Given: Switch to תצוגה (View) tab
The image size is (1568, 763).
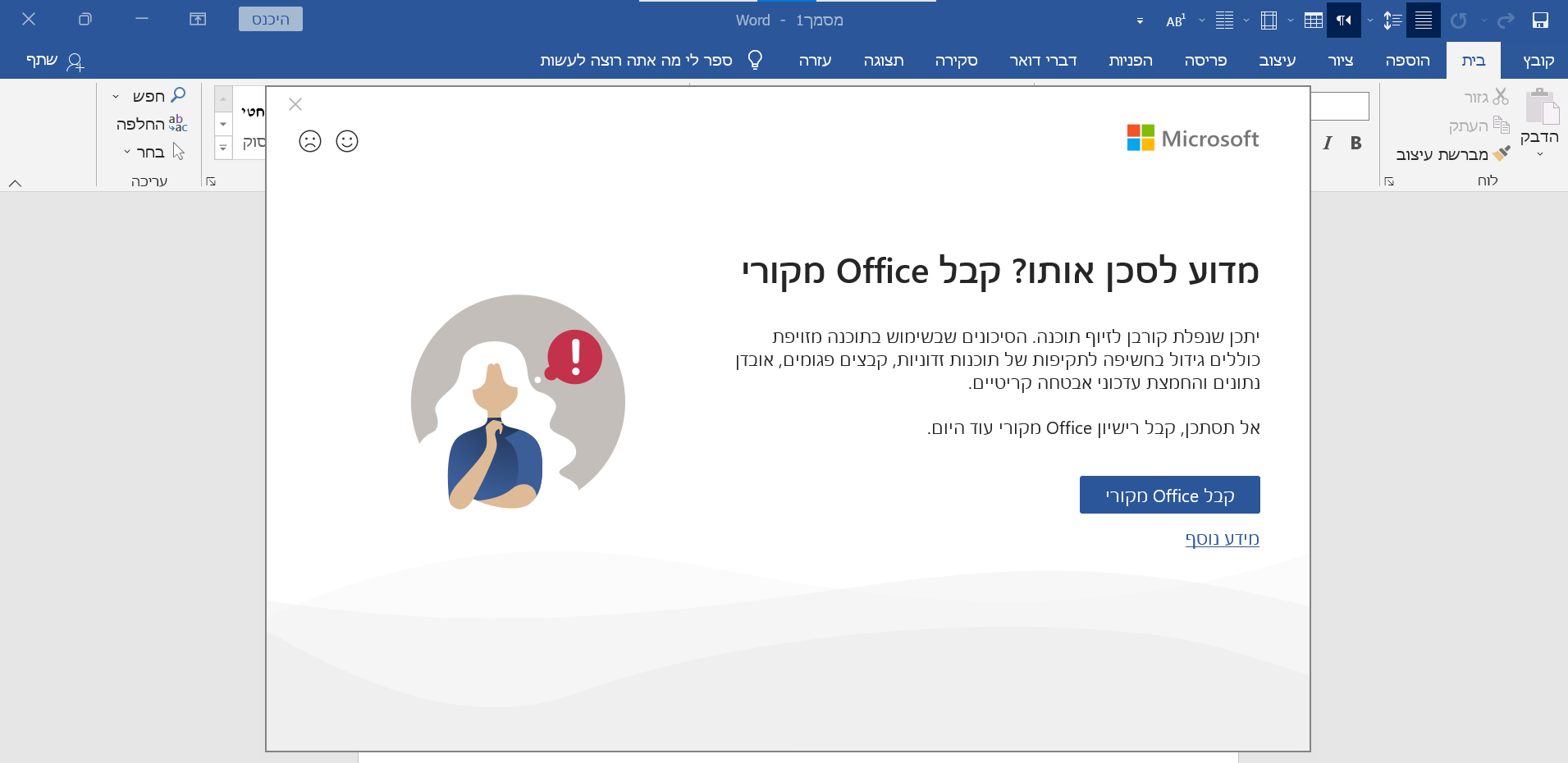Looking at the screenshot, I should (884, 61).
